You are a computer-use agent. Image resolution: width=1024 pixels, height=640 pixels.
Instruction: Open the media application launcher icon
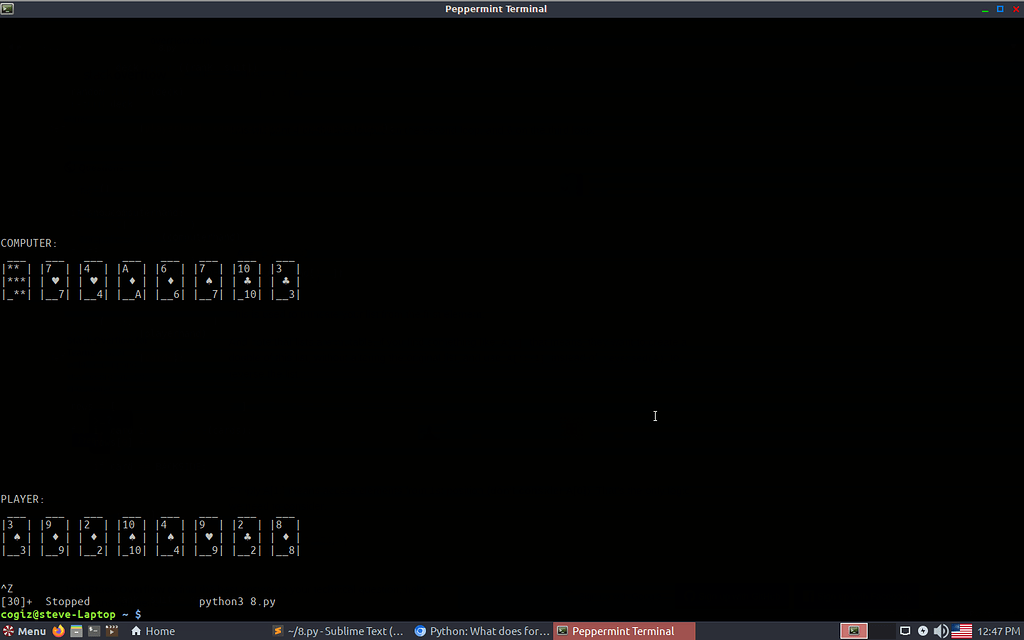tap(111, 631)
